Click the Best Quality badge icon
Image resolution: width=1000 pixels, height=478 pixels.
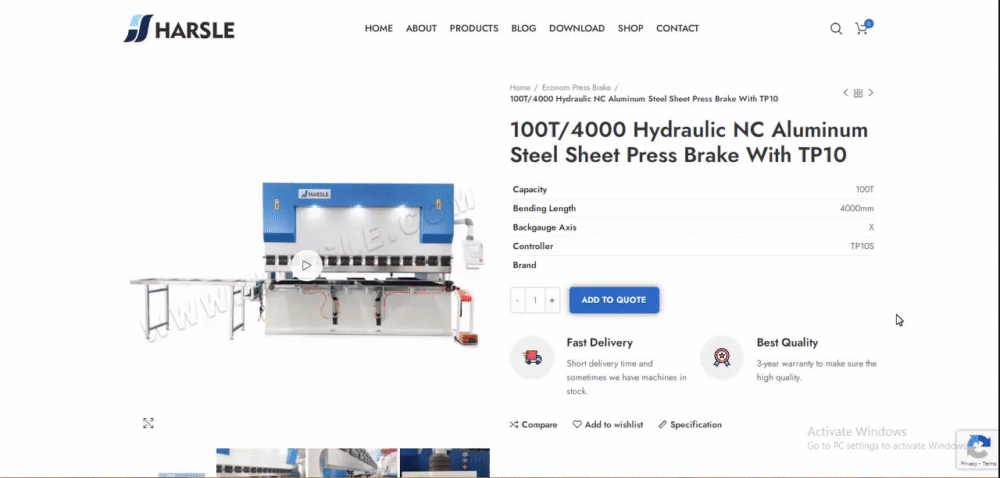721,358
